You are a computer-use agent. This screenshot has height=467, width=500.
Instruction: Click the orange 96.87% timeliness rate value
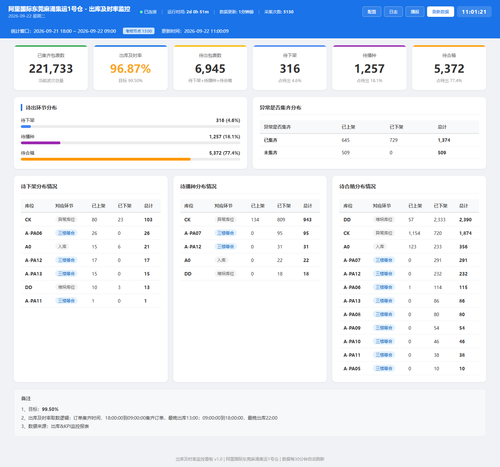click(130, 69)
